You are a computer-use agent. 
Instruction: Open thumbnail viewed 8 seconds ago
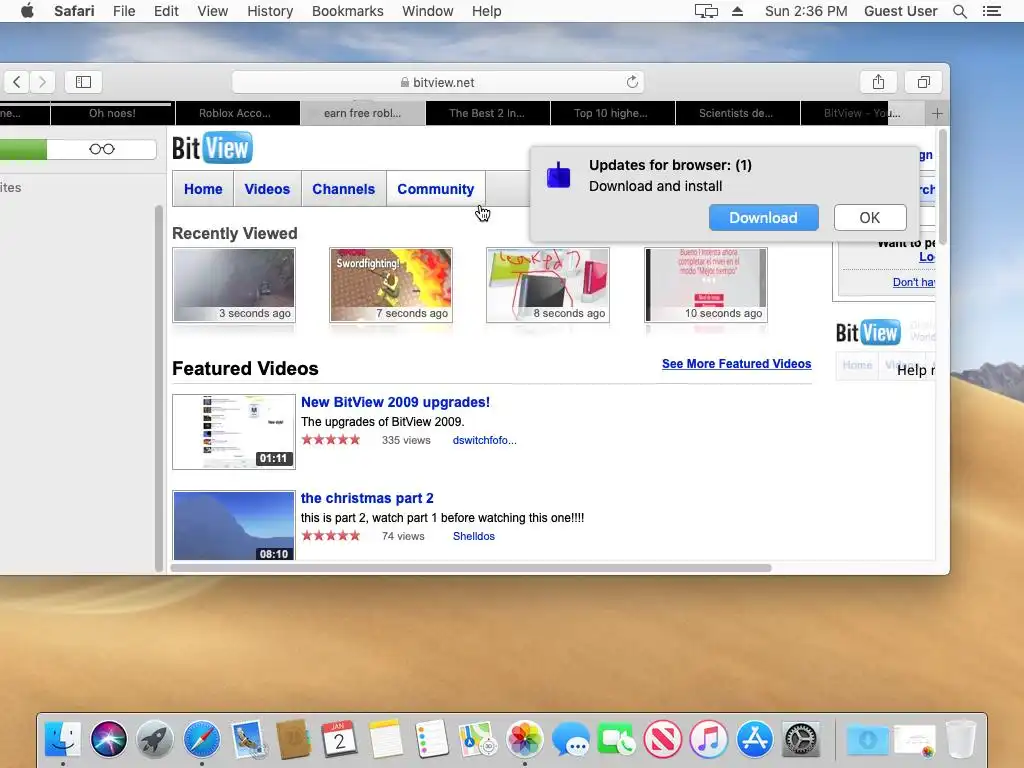[548, 285]
